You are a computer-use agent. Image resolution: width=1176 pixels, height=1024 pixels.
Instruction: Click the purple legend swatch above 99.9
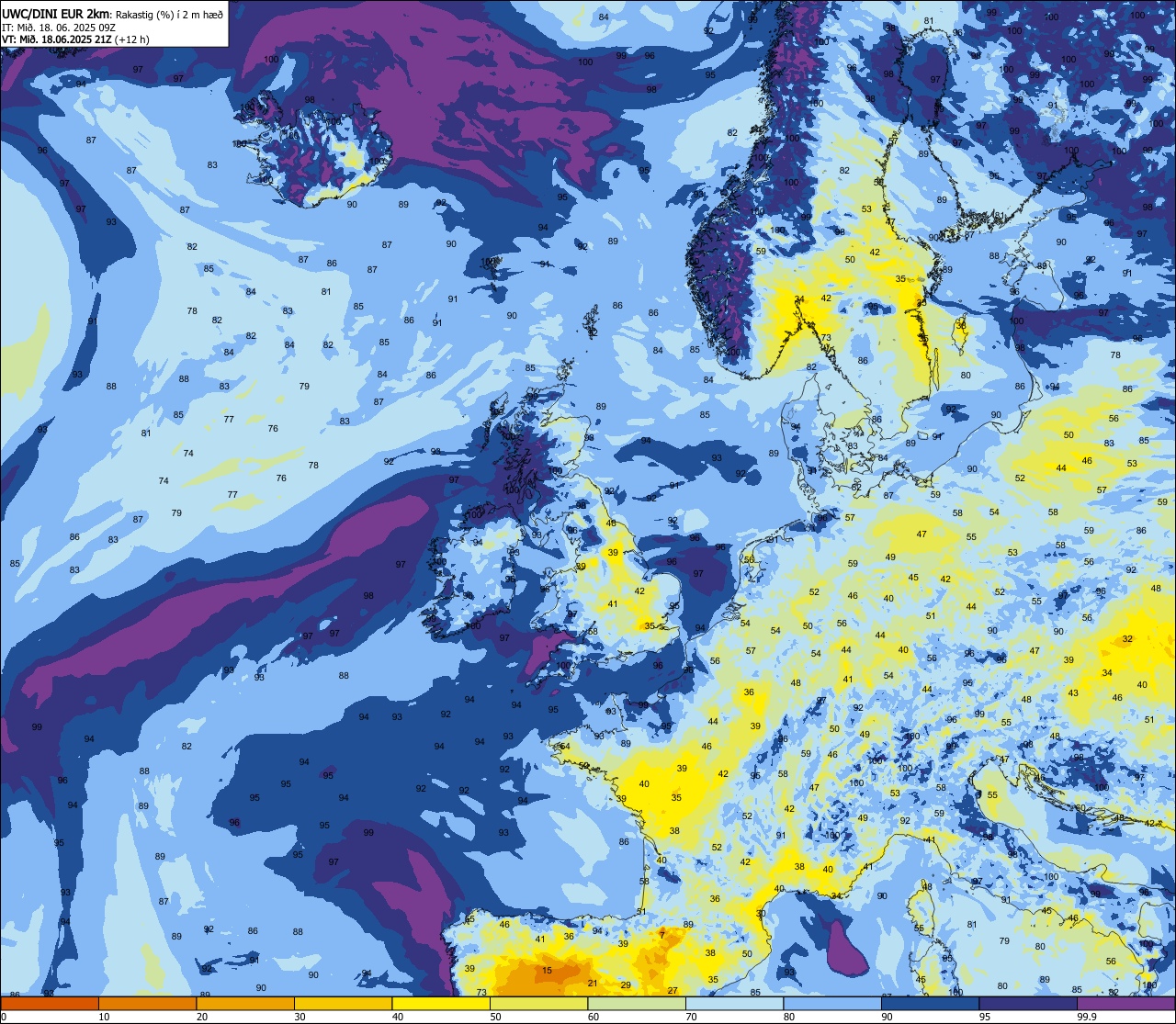point(1126,1003)
